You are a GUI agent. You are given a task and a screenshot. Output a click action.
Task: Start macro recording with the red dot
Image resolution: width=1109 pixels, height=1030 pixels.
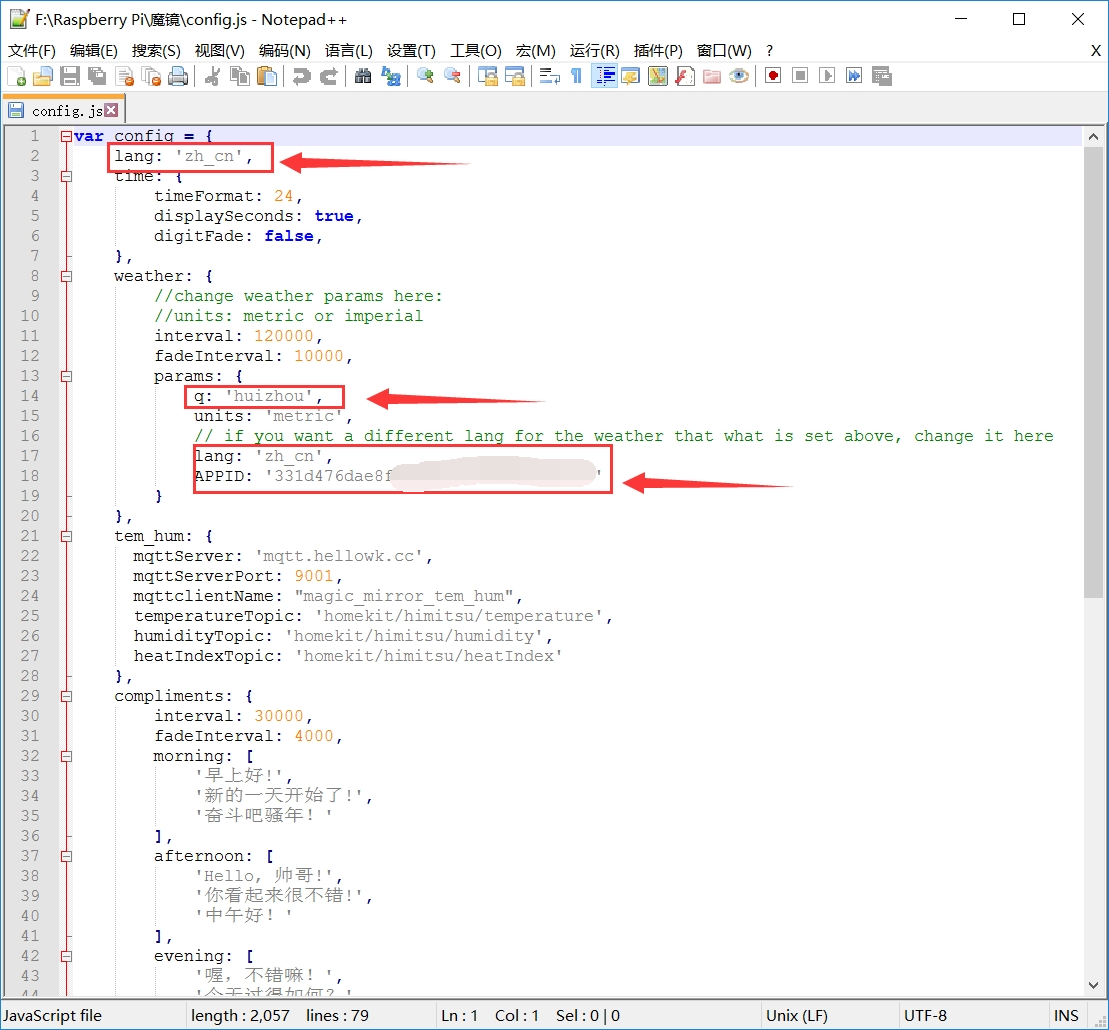coord(772,76)
